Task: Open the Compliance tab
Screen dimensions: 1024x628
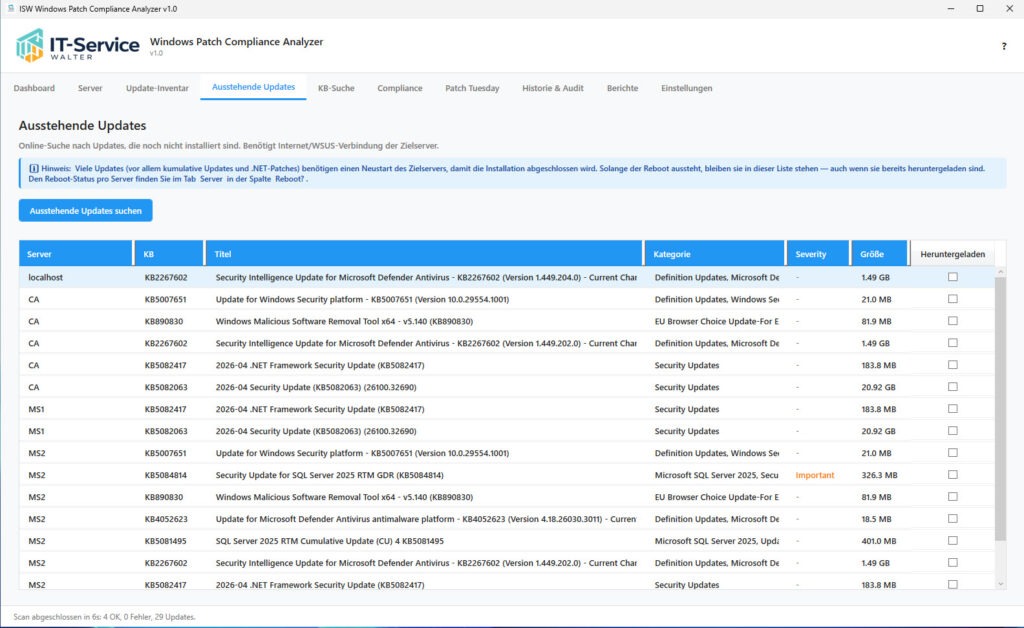Action: point(399,88)
